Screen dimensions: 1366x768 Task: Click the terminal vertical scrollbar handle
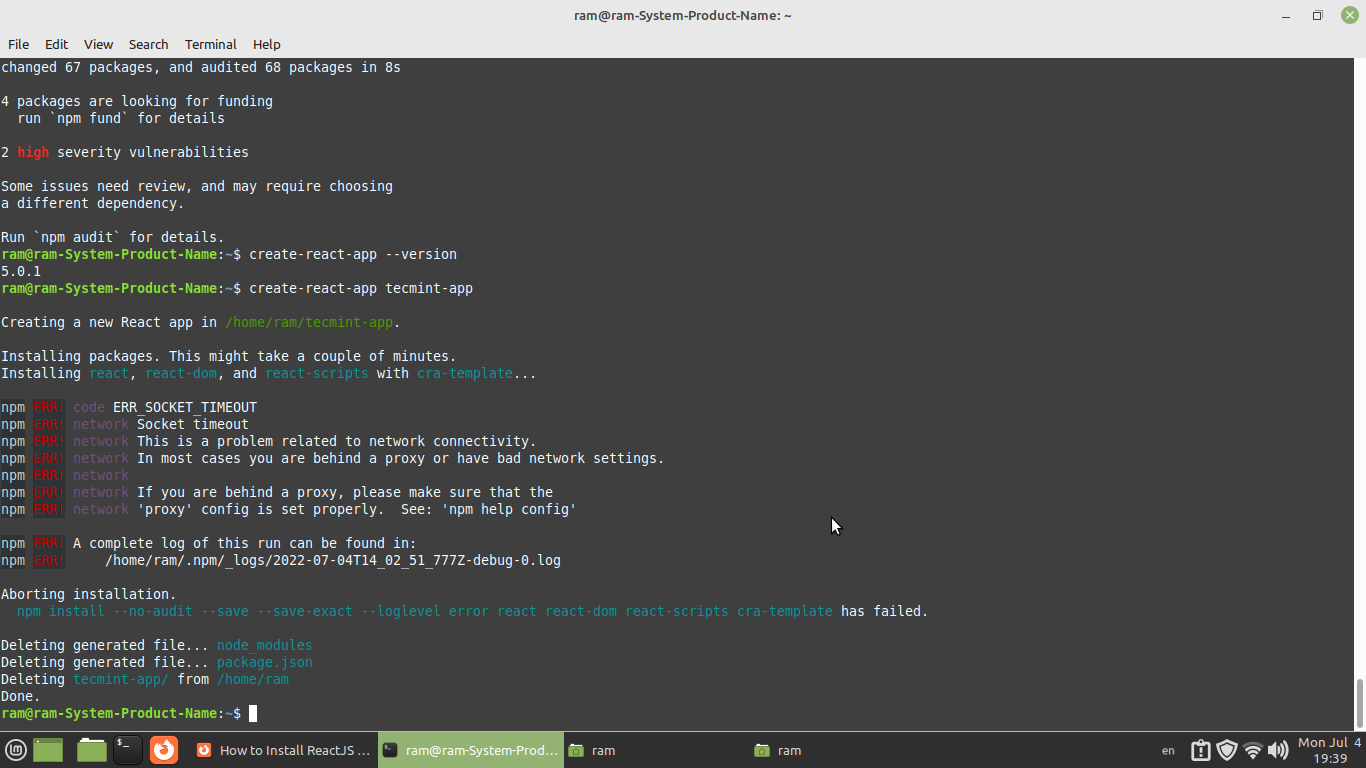pos(1359,704)
